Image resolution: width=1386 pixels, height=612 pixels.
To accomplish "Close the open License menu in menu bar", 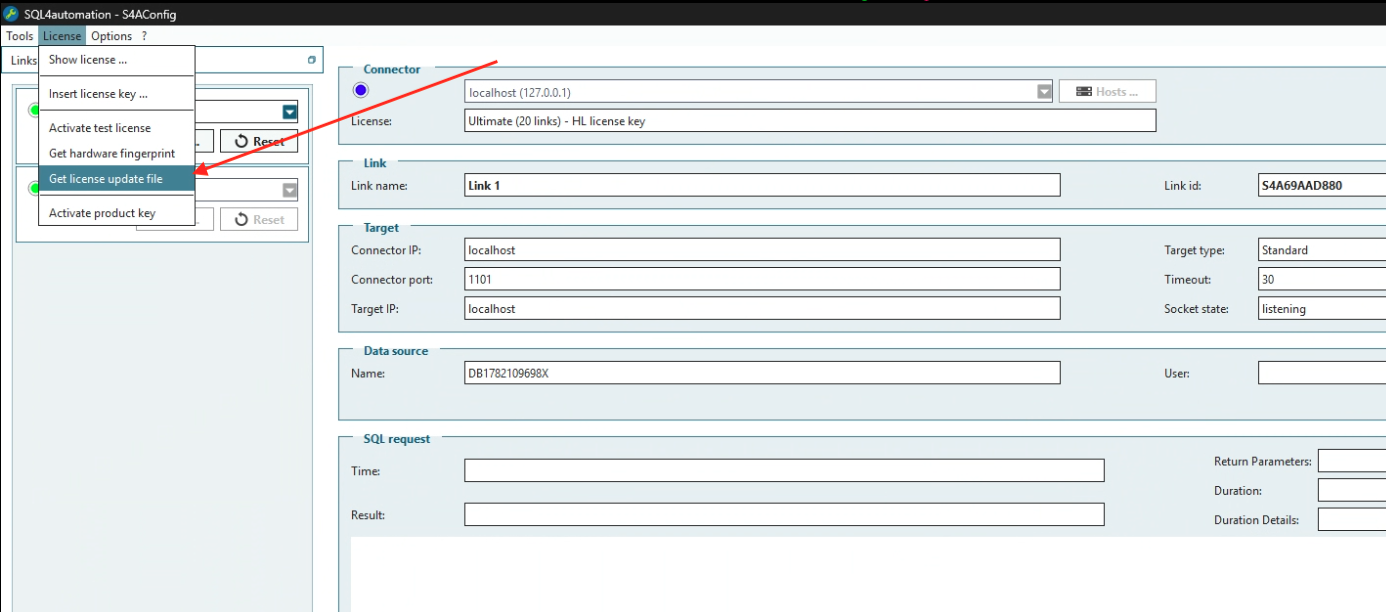I will (62, 36).
